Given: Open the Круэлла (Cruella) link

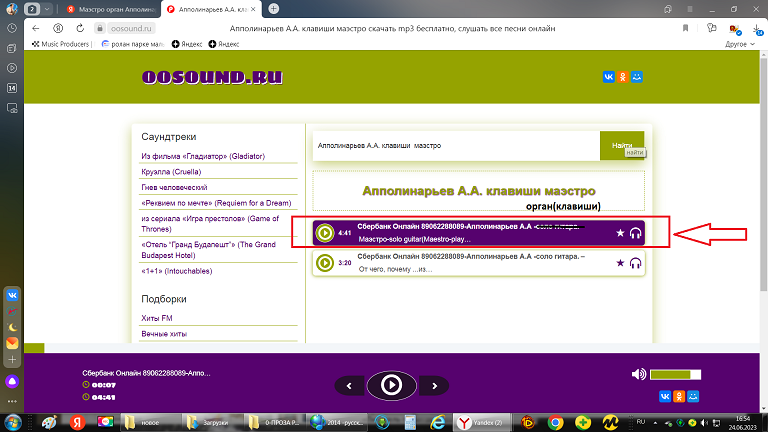Looking at the screenshot, I should coord(171,172).
